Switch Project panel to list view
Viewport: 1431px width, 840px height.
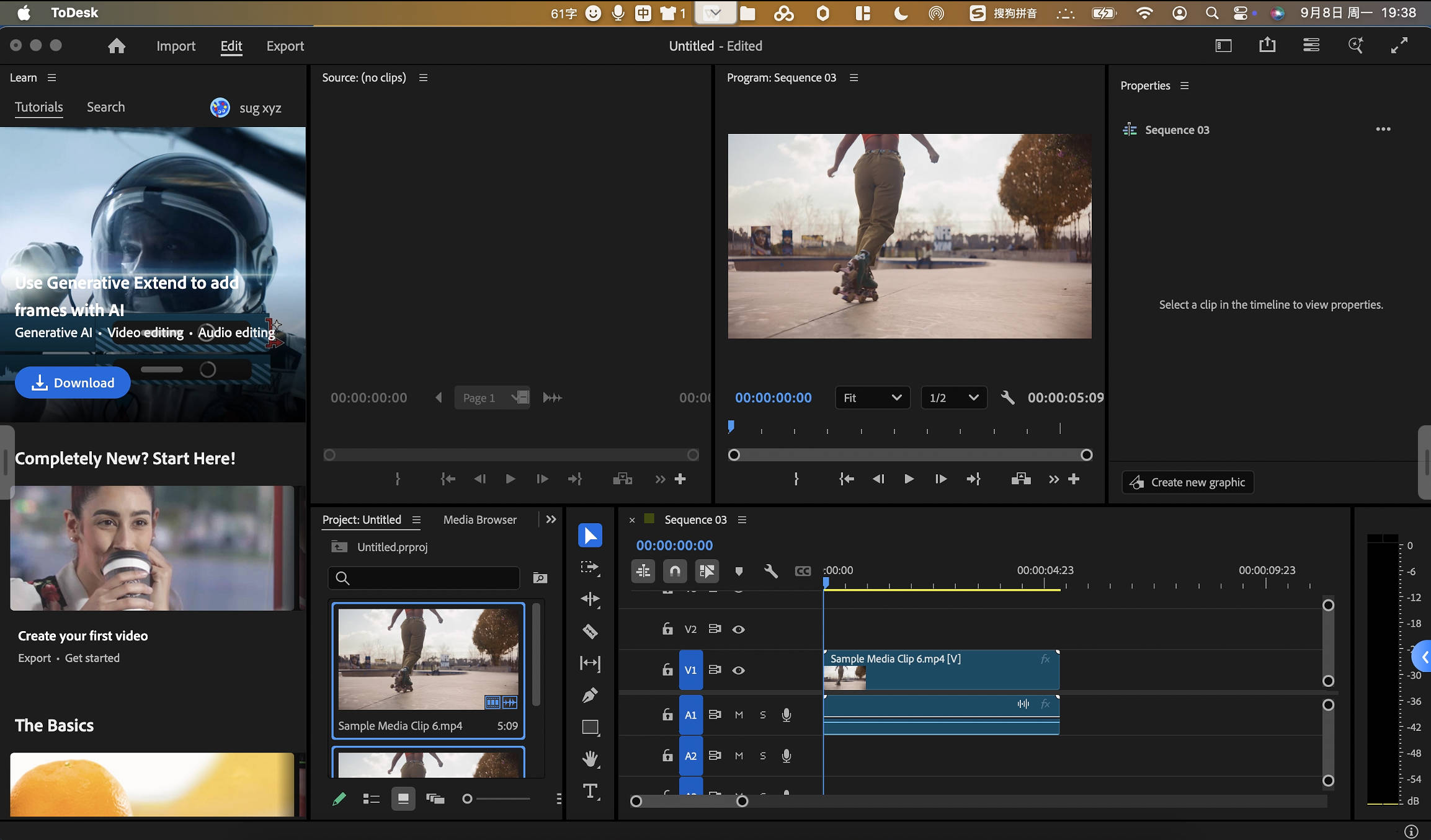pyautogui.click(x=371, y=799)
